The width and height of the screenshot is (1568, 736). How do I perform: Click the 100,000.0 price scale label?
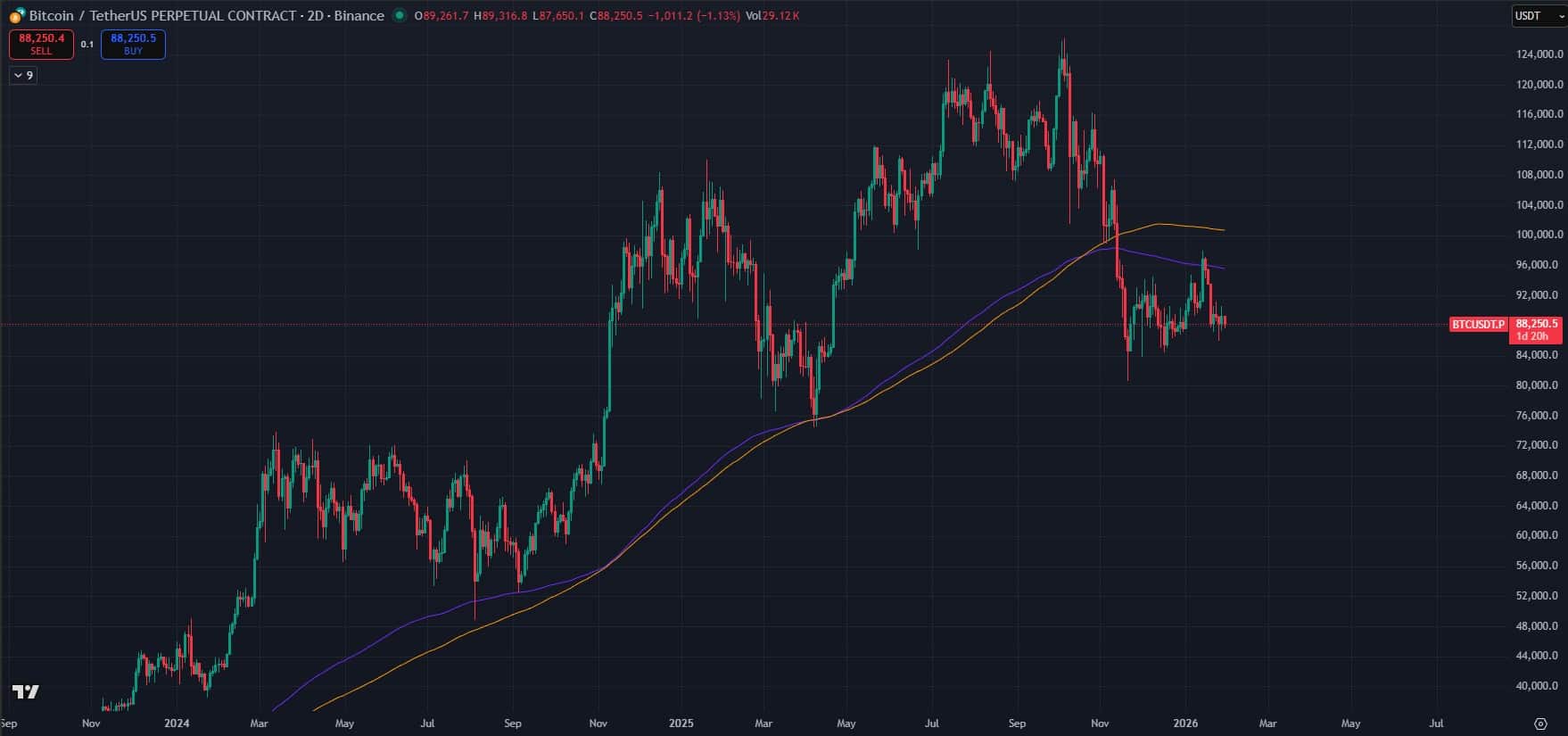[x=1539, y=235]
